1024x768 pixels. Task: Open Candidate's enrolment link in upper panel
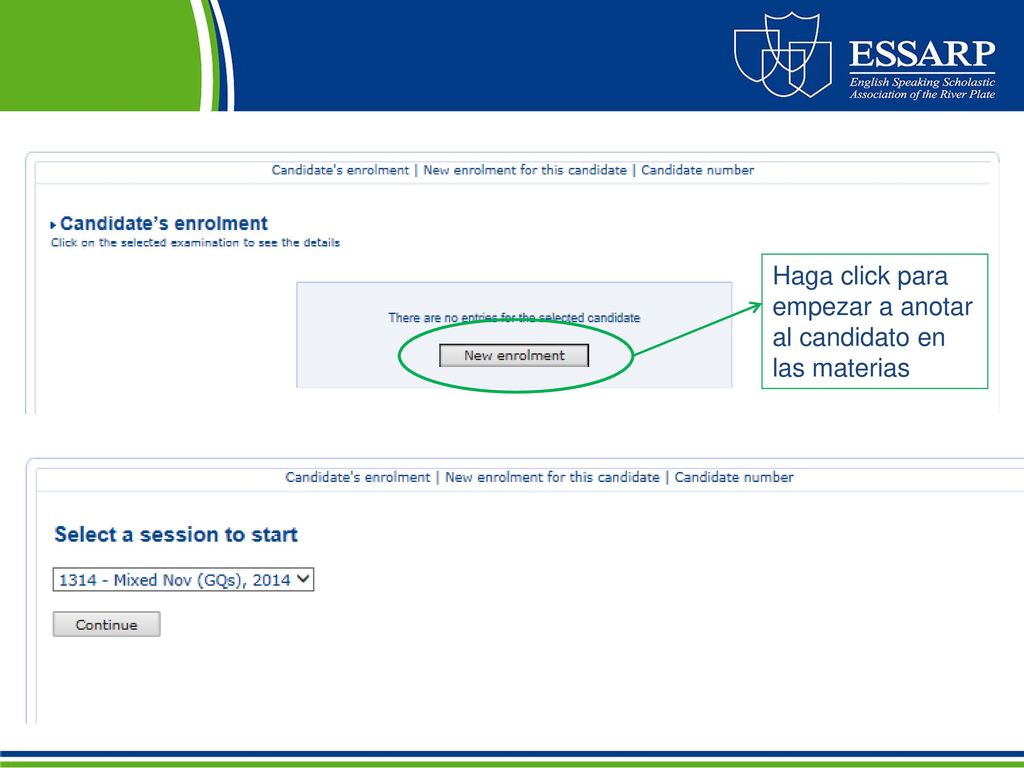tap(340, 170)
